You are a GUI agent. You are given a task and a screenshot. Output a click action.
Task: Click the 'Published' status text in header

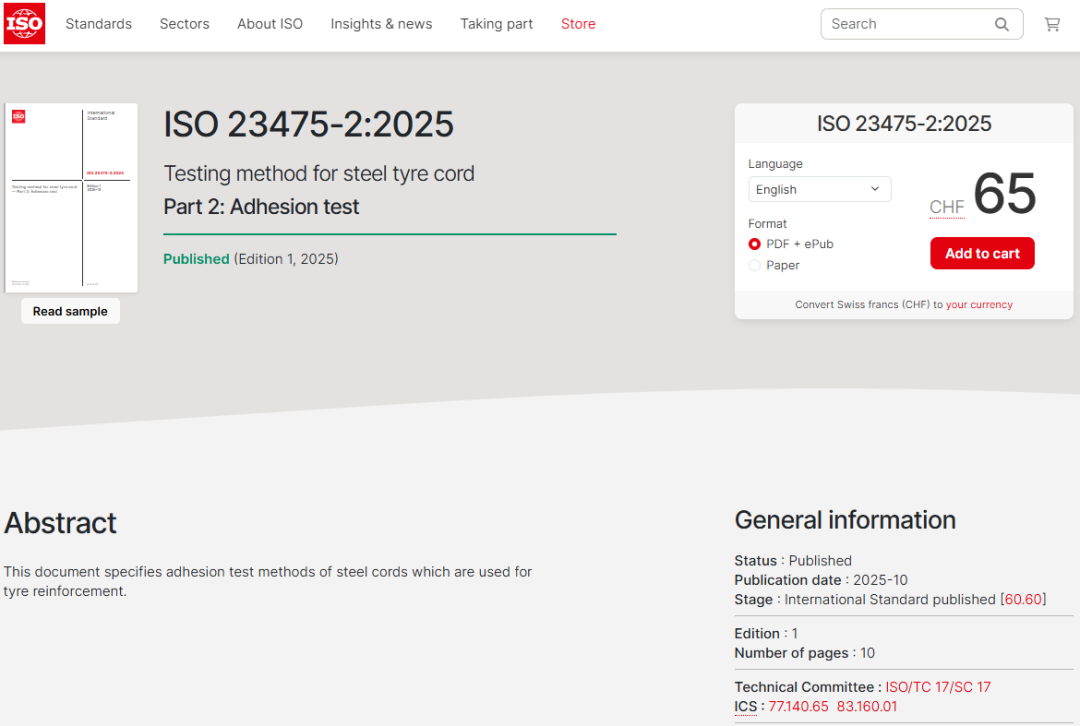196,259
